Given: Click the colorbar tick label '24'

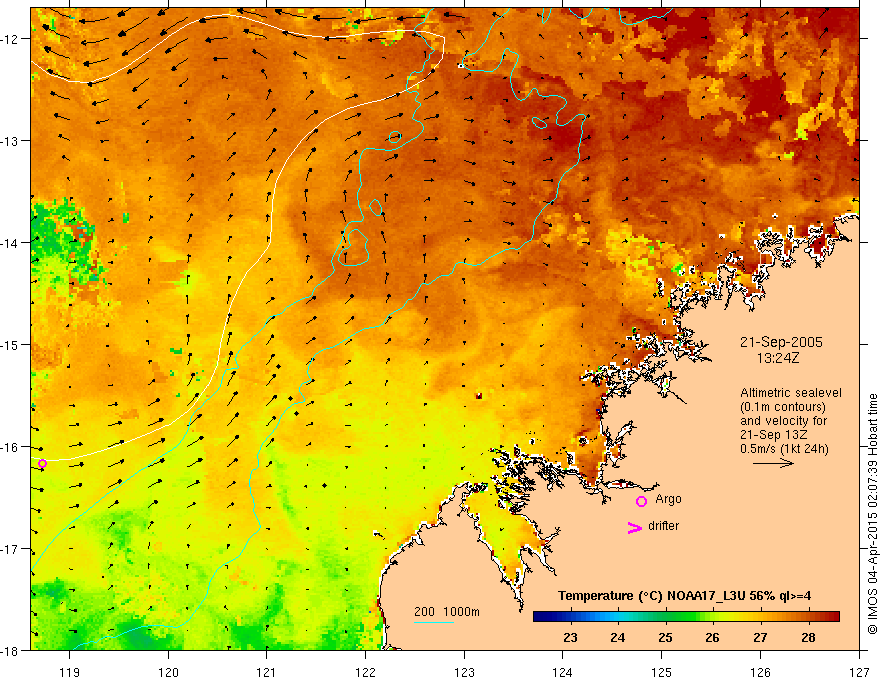Looking at the screenshot, I should (618, 638).
